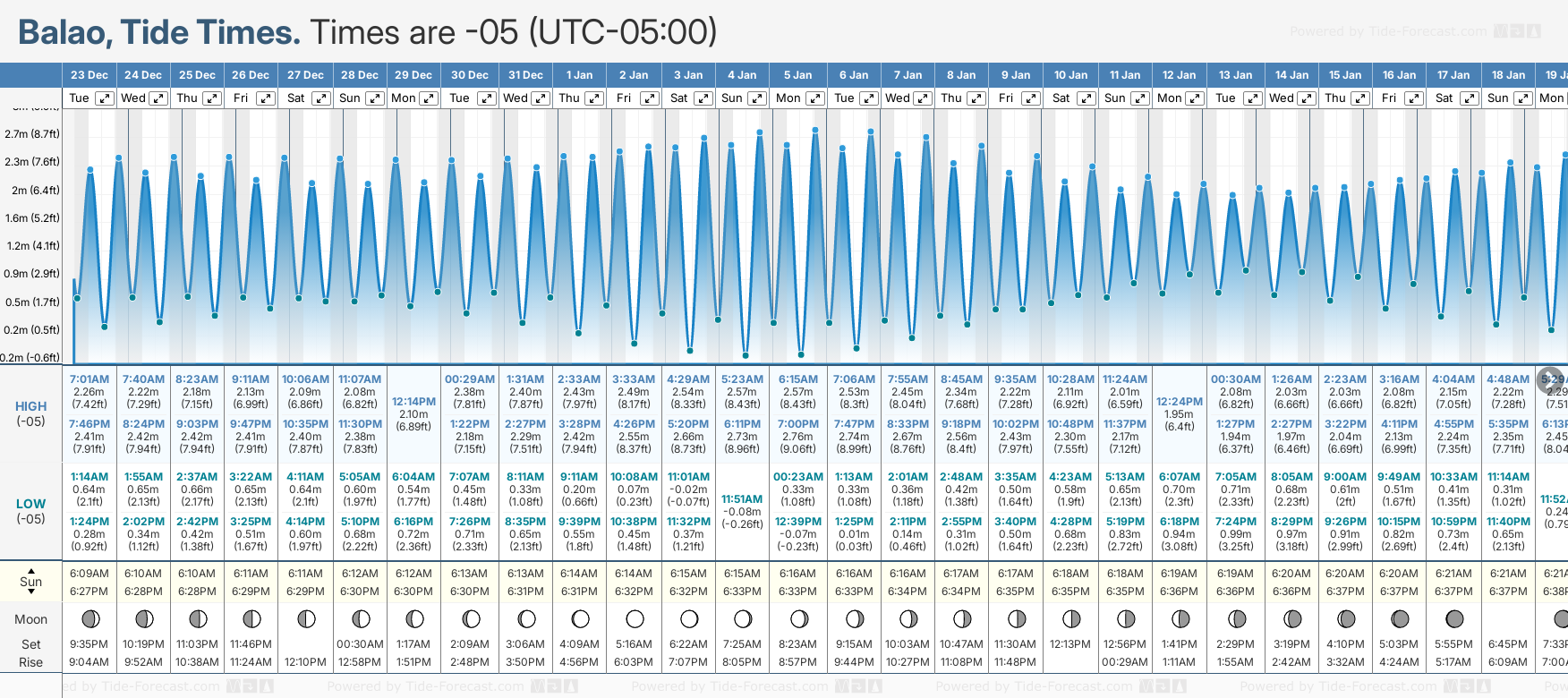The width and height of the screenshot is (1568, 698).
Task: Expand the Thu 1 Jan column
Action: tap(594, 98)
